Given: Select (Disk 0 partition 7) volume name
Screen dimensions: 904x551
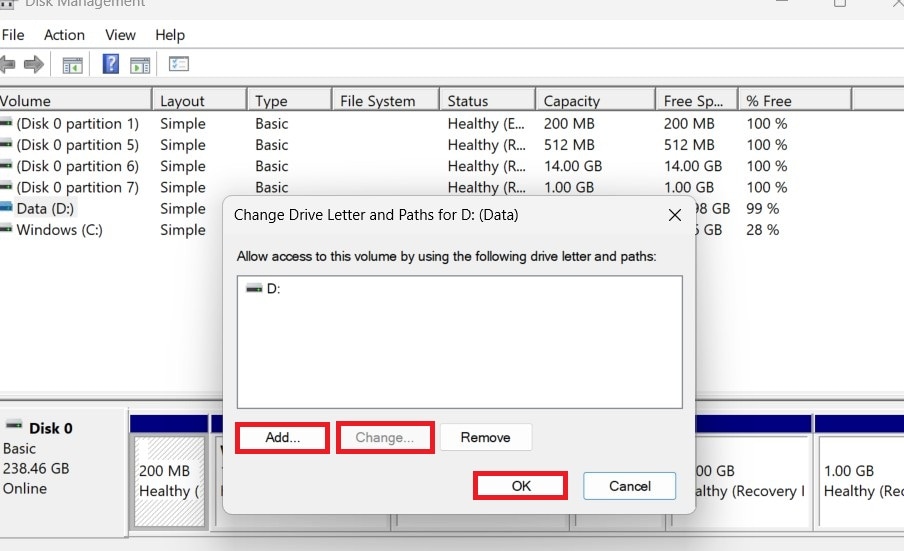Looking at the screenshot, I should (77, 187).
